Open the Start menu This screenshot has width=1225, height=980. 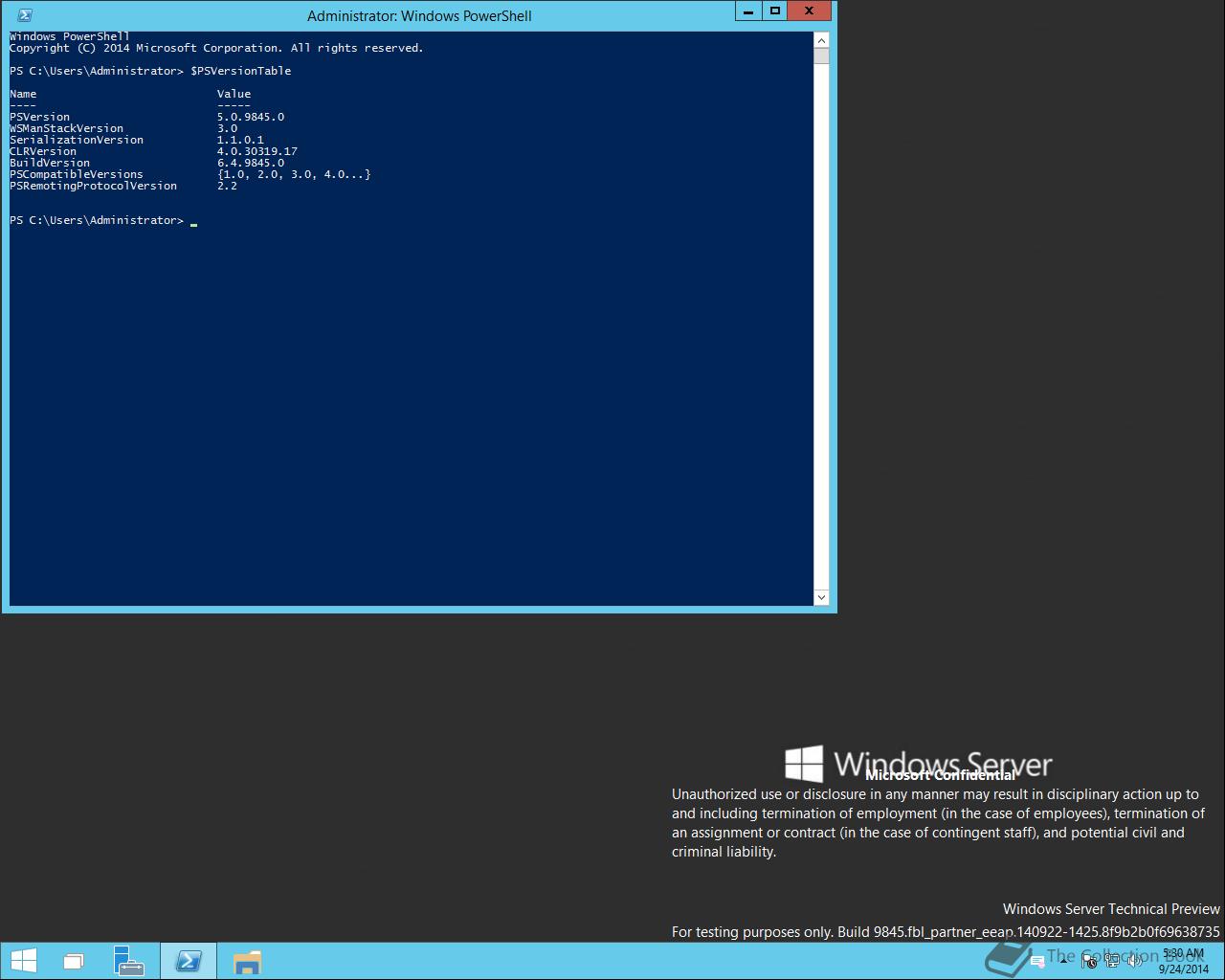pos(24,961)
